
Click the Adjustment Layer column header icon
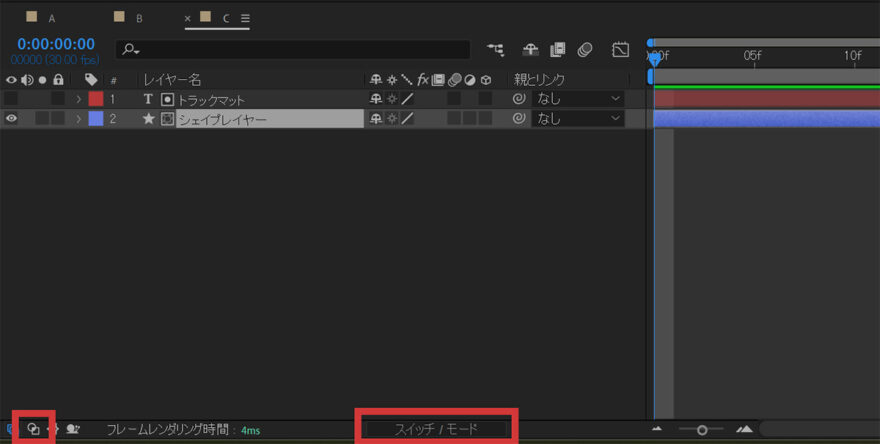[x=470, y=80]
